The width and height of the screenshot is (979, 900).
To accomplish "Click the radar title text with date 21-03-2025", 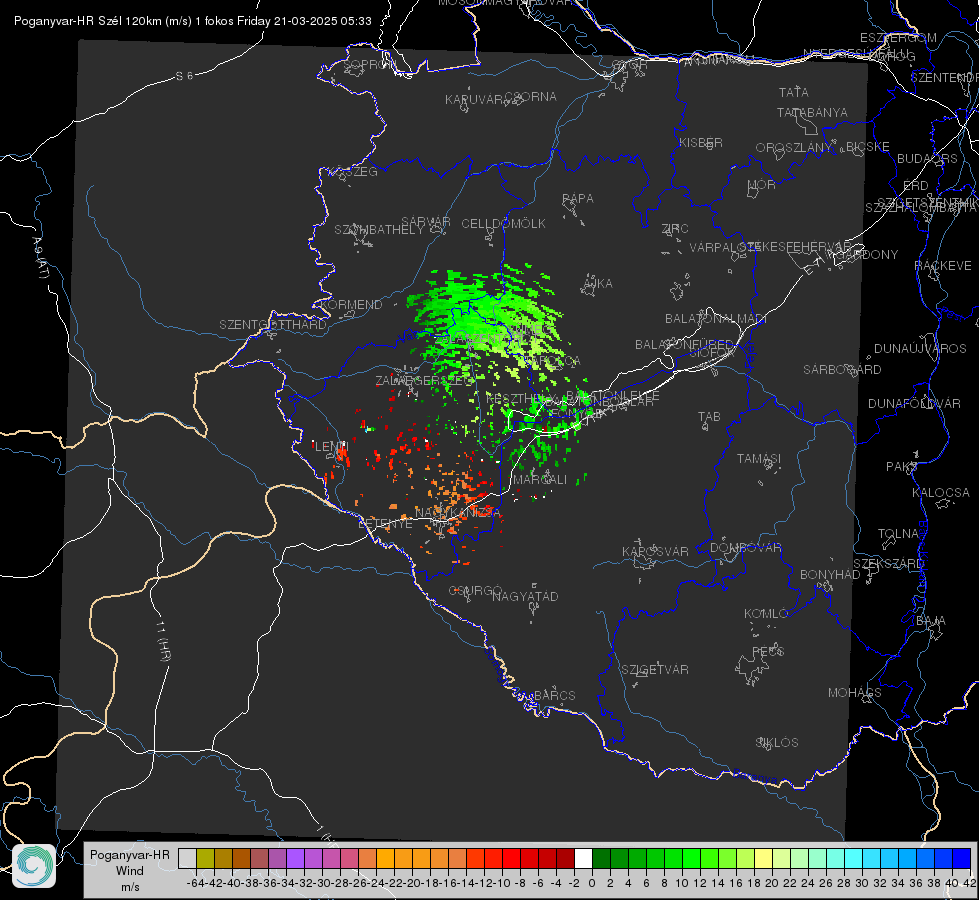I will [193, 21].
